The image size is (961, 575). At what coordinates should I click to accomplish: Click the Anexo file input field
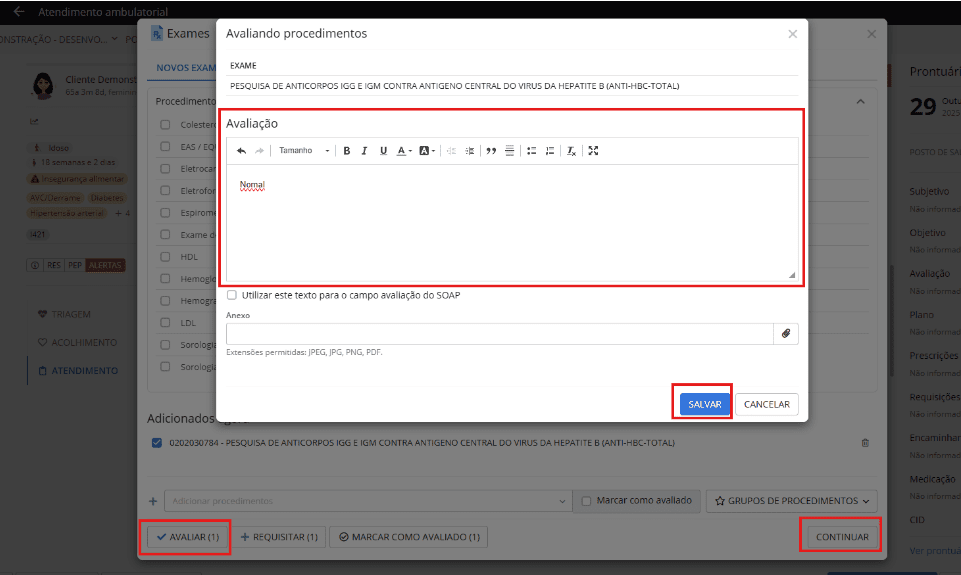click(499, 334)
